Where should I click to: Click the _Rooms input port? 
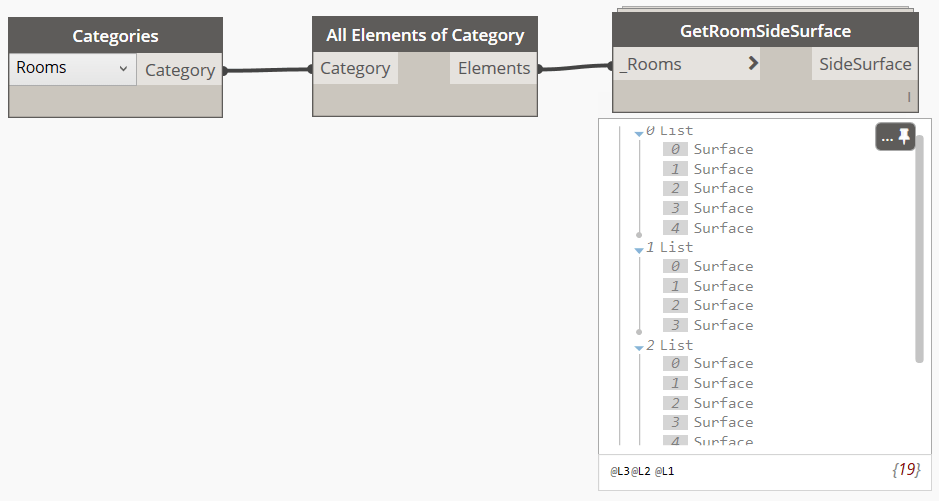(x=651, y=64)
